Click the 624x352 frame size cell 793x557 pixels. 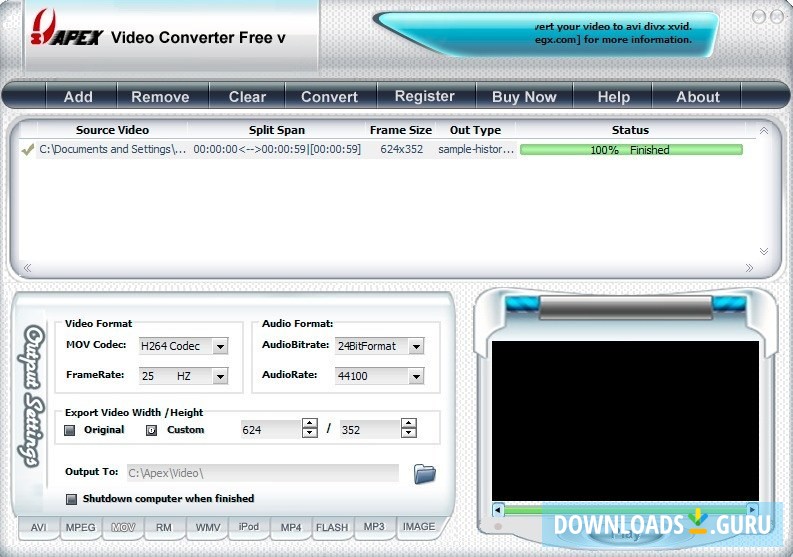pos(402,150)
